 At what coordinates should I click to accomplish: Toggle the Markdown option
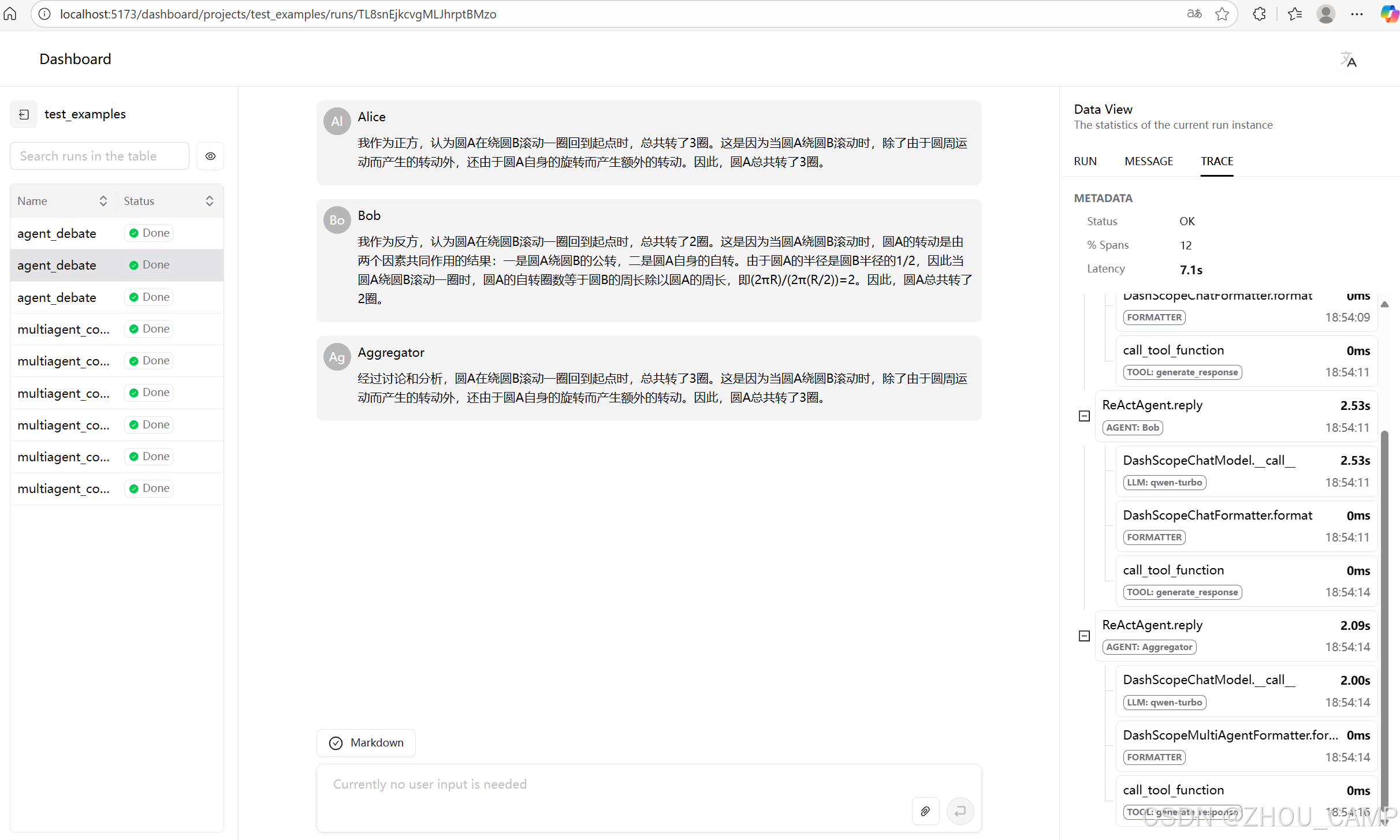[x=366, y=742]
